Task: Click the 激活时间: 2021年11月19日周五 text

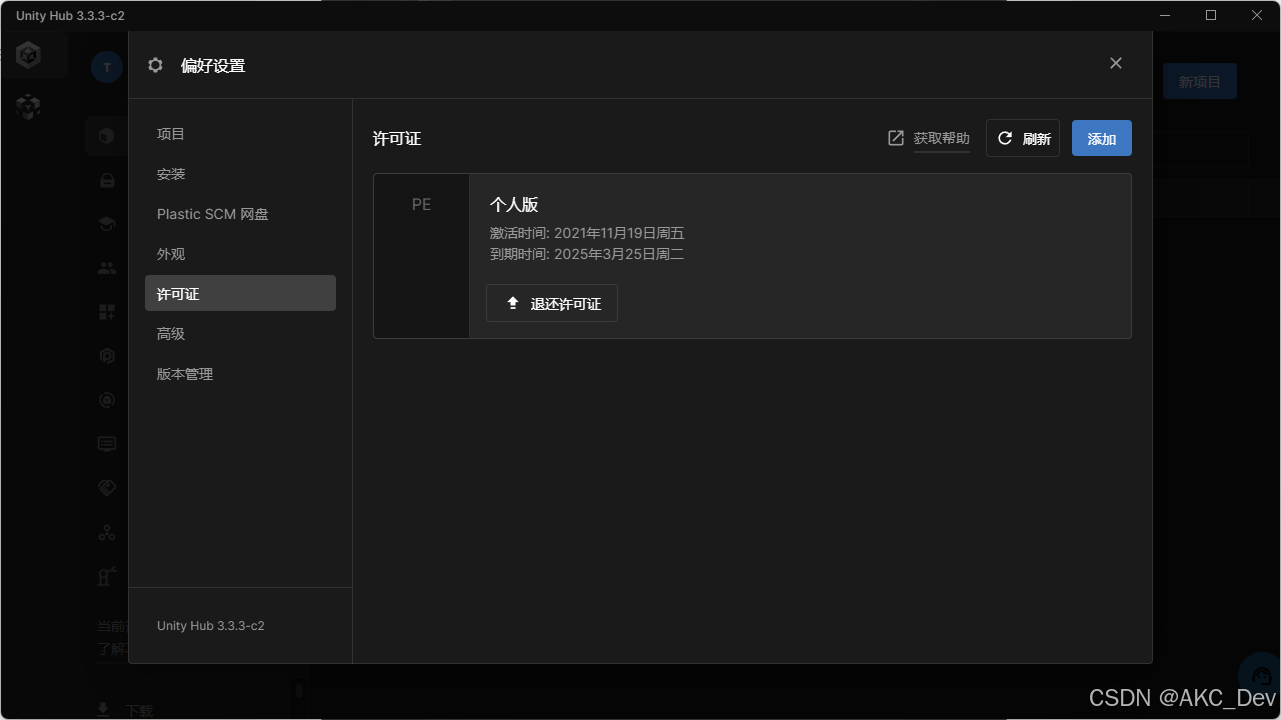Action: point(587,234)
